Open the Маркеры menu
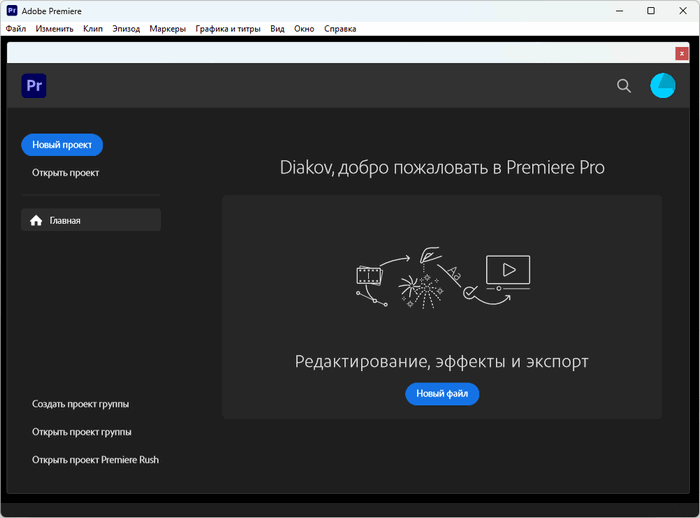 point(167,29)
